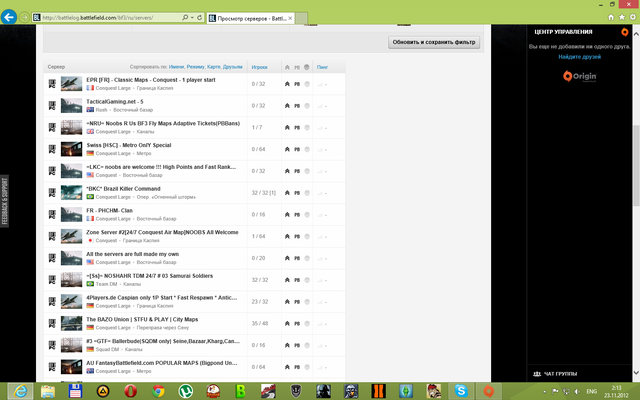This screenshot has width=640, height=400.
Task: Click bookmark icon for 4Players.de Caspian server
Action: click(x=52, y=302)
